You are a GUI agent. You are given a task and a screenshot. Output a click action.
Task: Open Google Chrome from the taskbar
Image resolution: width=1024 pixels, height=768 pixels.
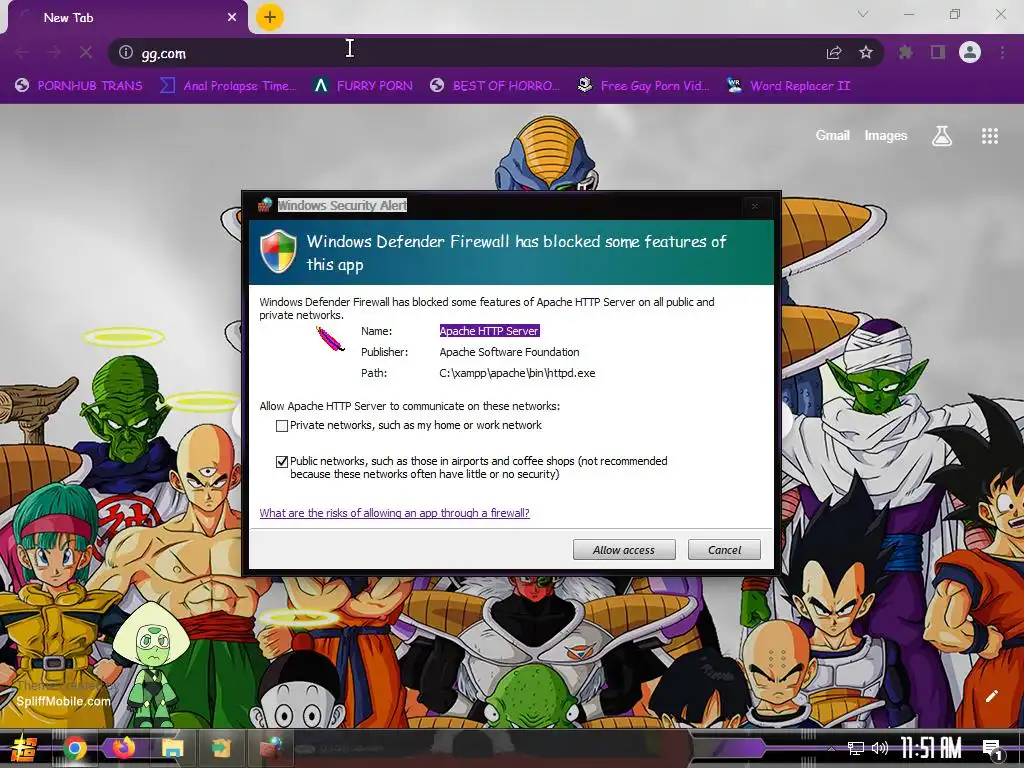74,748
